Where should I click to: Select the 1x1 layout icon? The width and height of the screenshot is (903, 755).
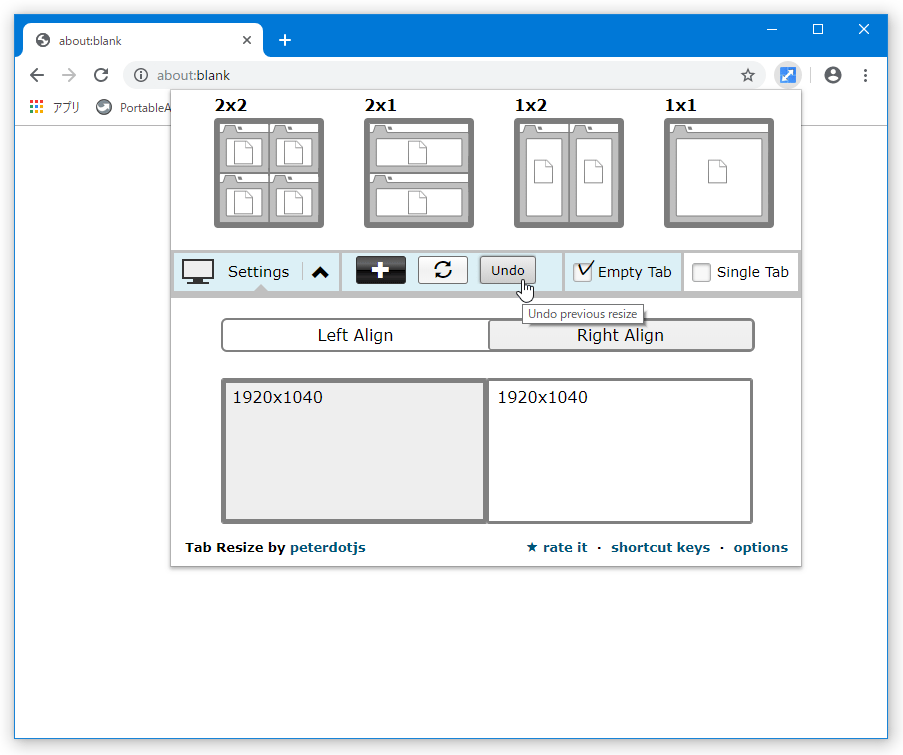tap(719, 173)
